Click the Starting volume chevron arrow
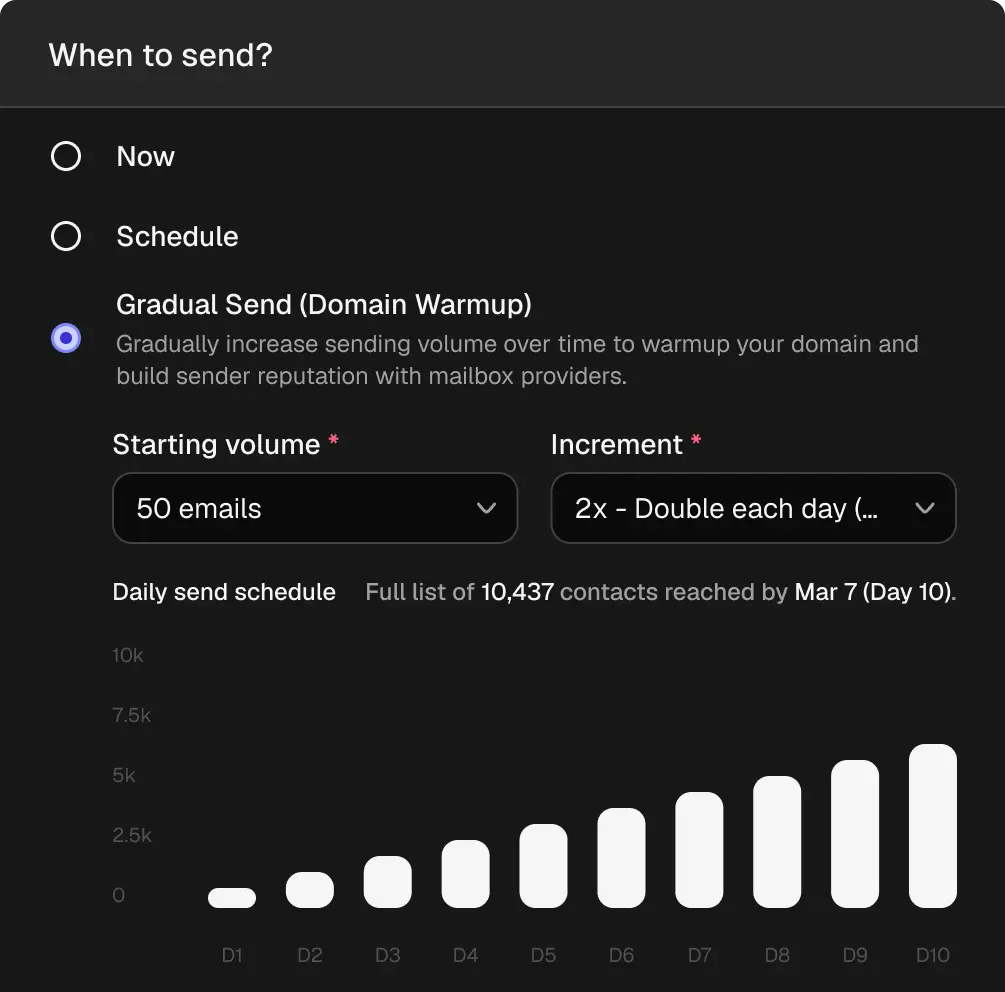Viewport: 1005px width, 992px height. coord(487,508)
